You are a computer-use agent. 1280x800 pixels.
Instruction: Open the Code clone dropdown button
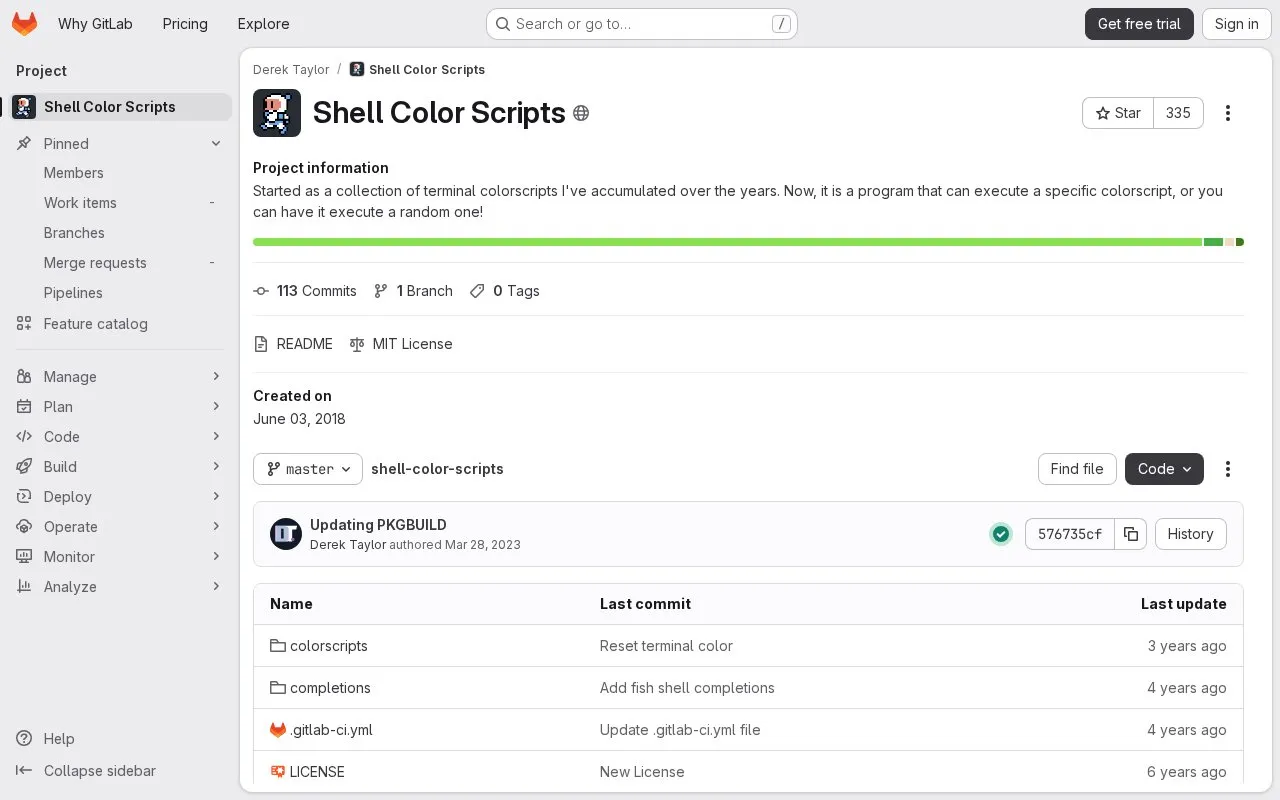coord(1164,469)
